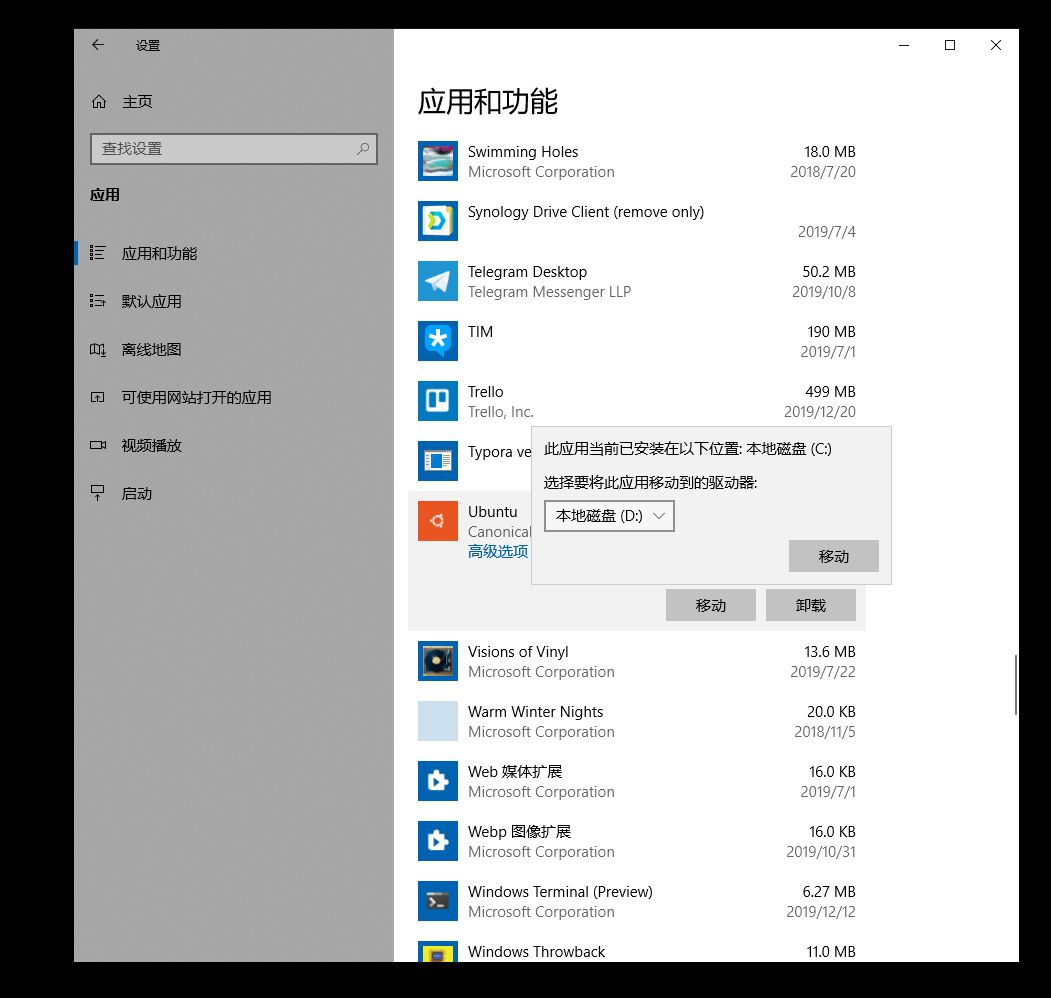Click the Telegram Desktop icon
The width and height of the screenshot is (1051, 998).
(438, 281)
